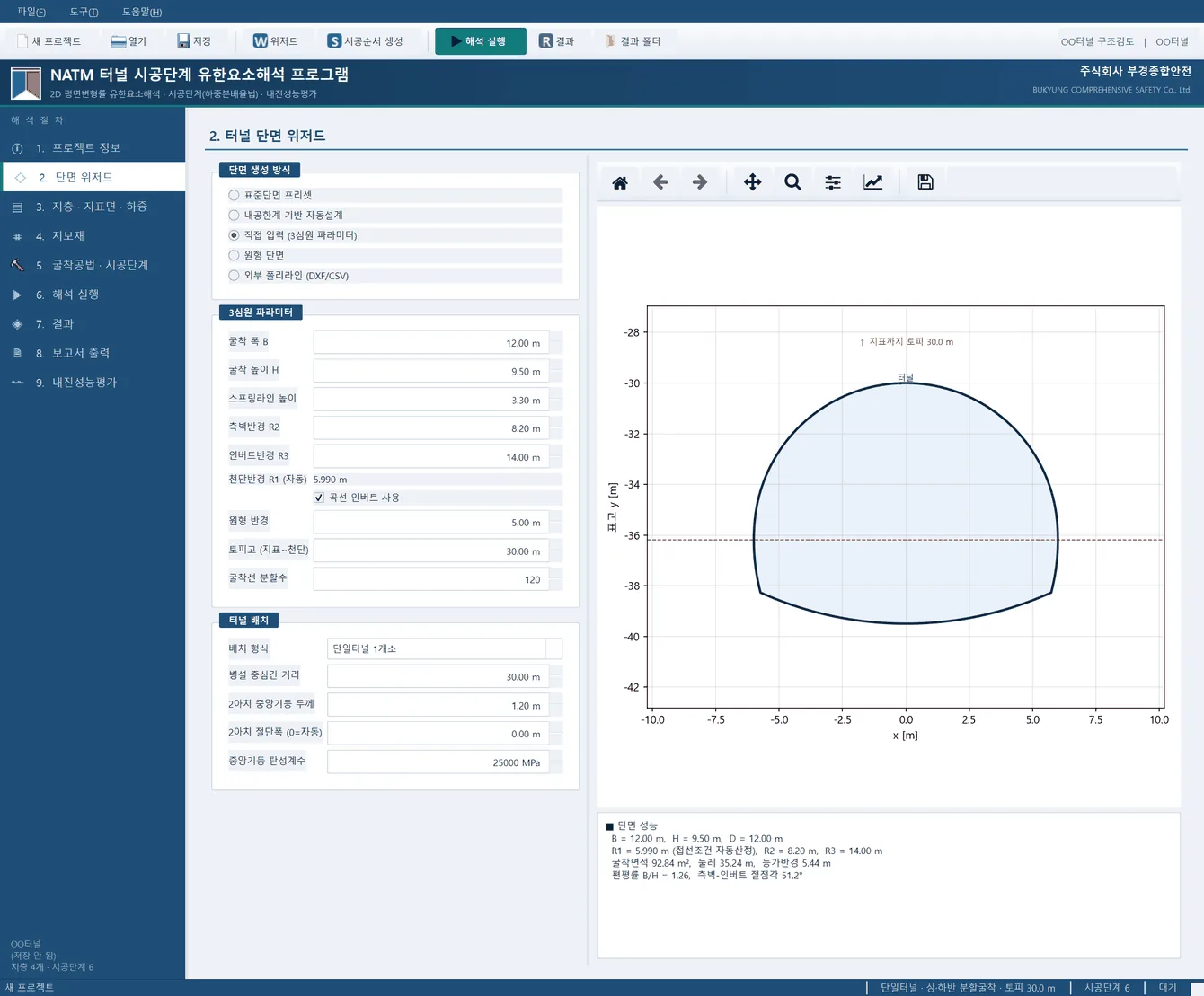
Task: Open the 도움말(H) menu
Action: (x=142, y=12)
